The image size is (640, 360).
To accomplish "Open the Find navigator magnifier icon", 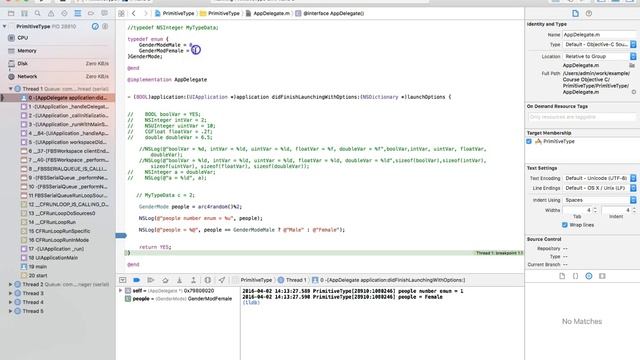I will 38,13.
